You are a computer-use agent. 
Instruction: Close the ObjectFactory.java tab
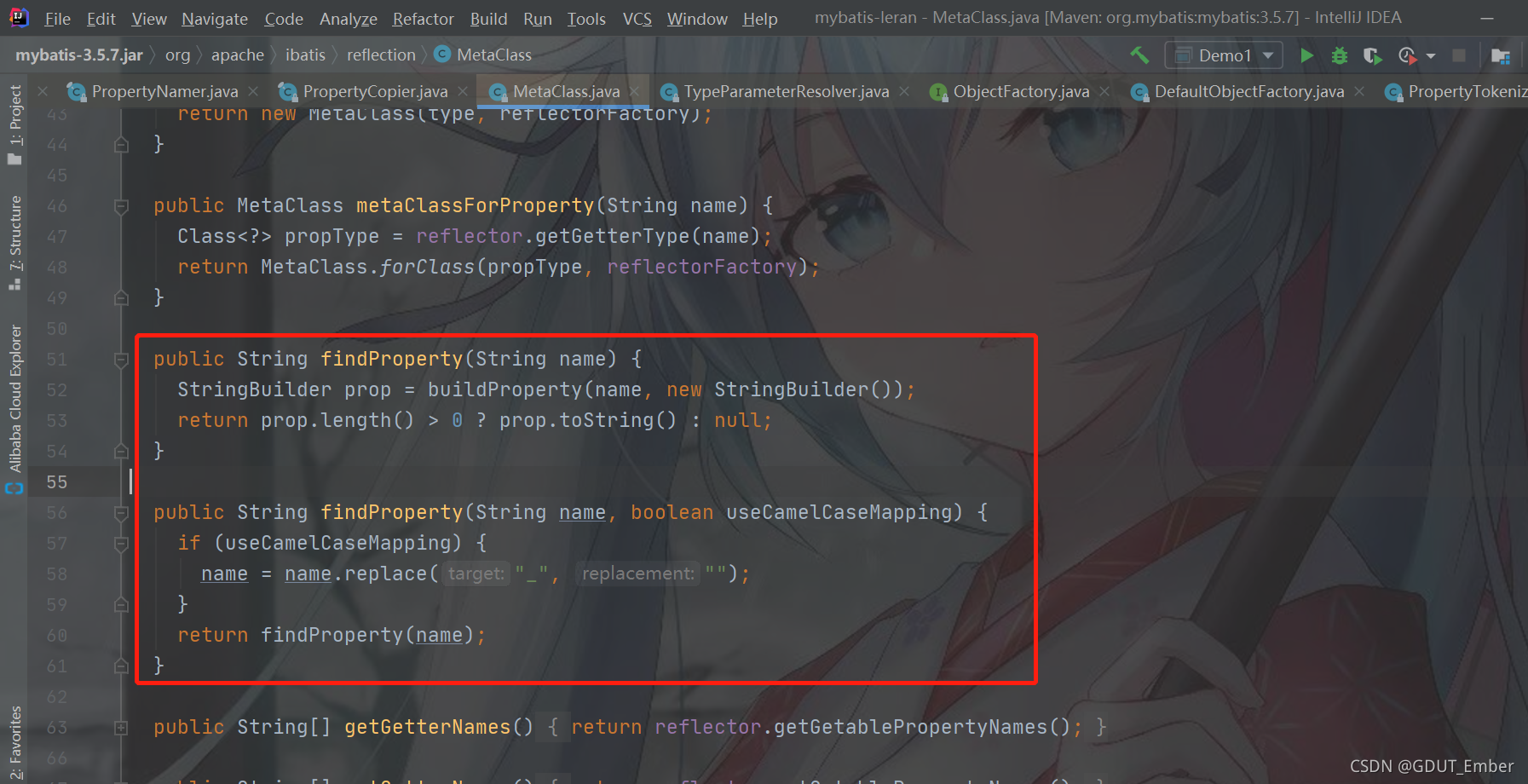(x=1104, y=91)
